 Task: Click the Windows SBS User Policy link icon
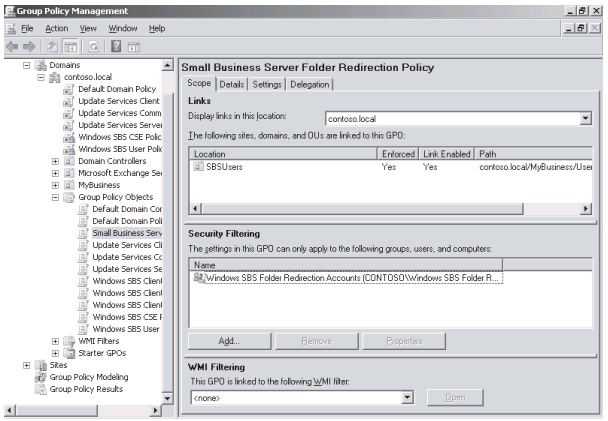(x=69, y=149)
